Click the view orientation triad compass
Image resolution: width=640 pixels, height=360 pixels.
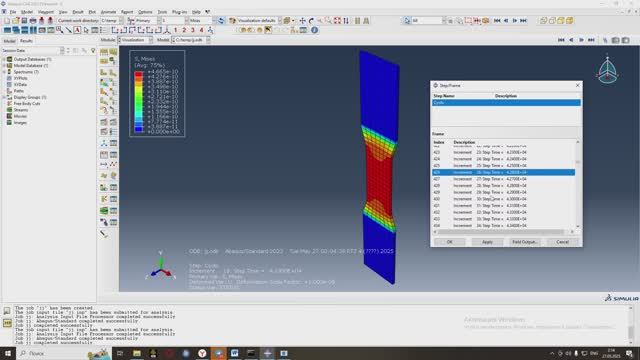(x=607, y=69)
